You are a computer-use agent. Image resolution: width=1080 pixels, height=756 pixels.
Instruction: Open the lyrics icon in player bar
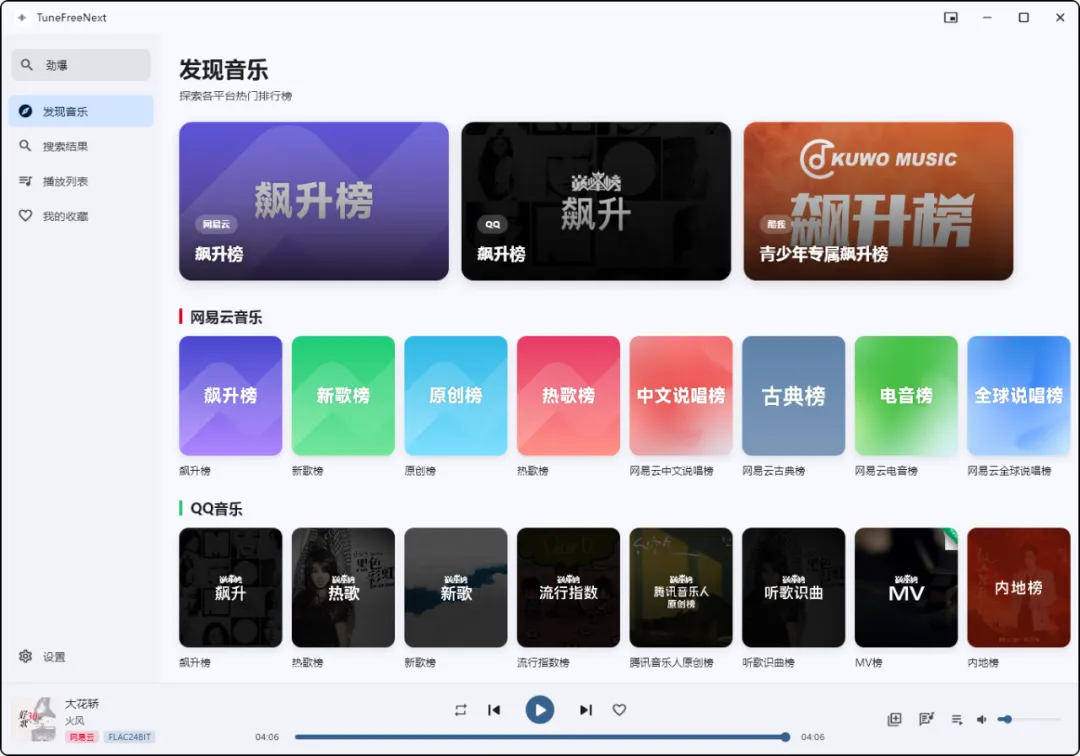click(926, 720)
